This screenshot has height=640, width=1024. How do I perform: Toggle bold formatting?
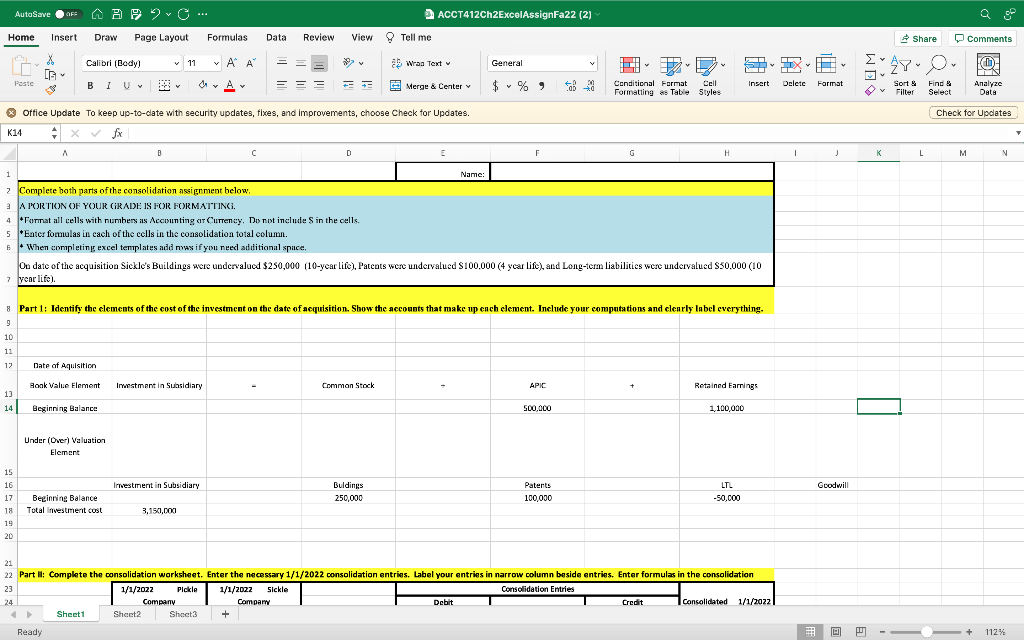point(90,86)
